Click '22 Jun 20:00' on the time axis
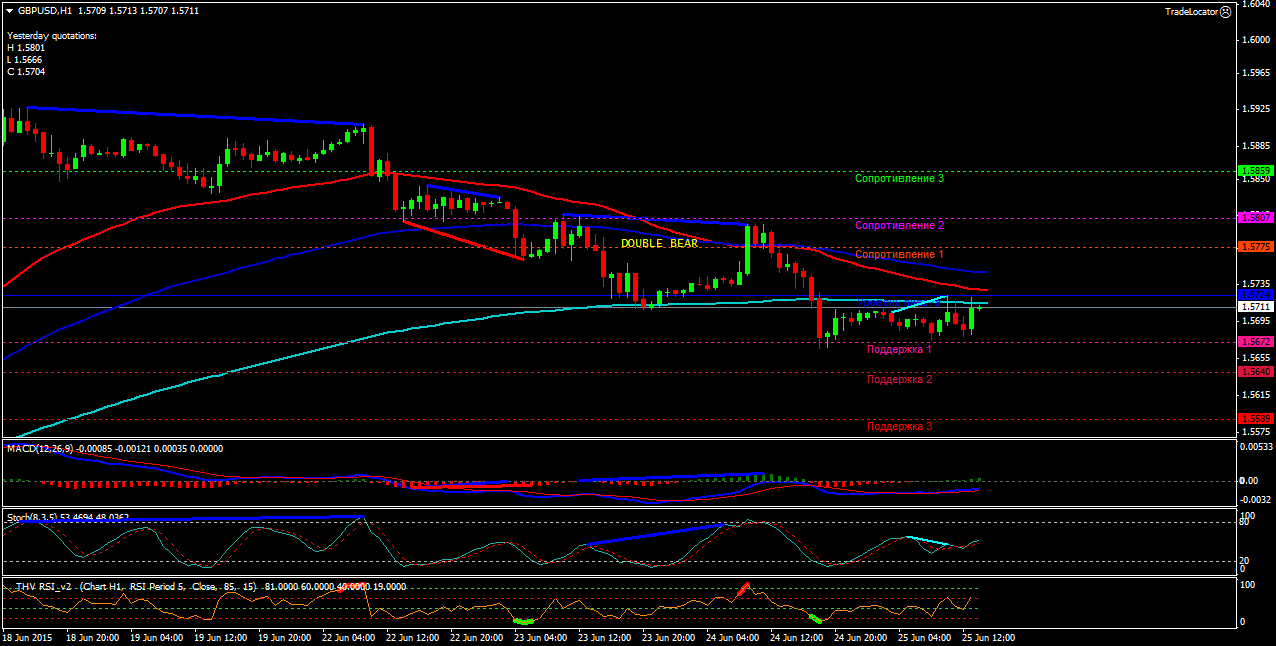 pyautogui.click(x=476, y=637)
